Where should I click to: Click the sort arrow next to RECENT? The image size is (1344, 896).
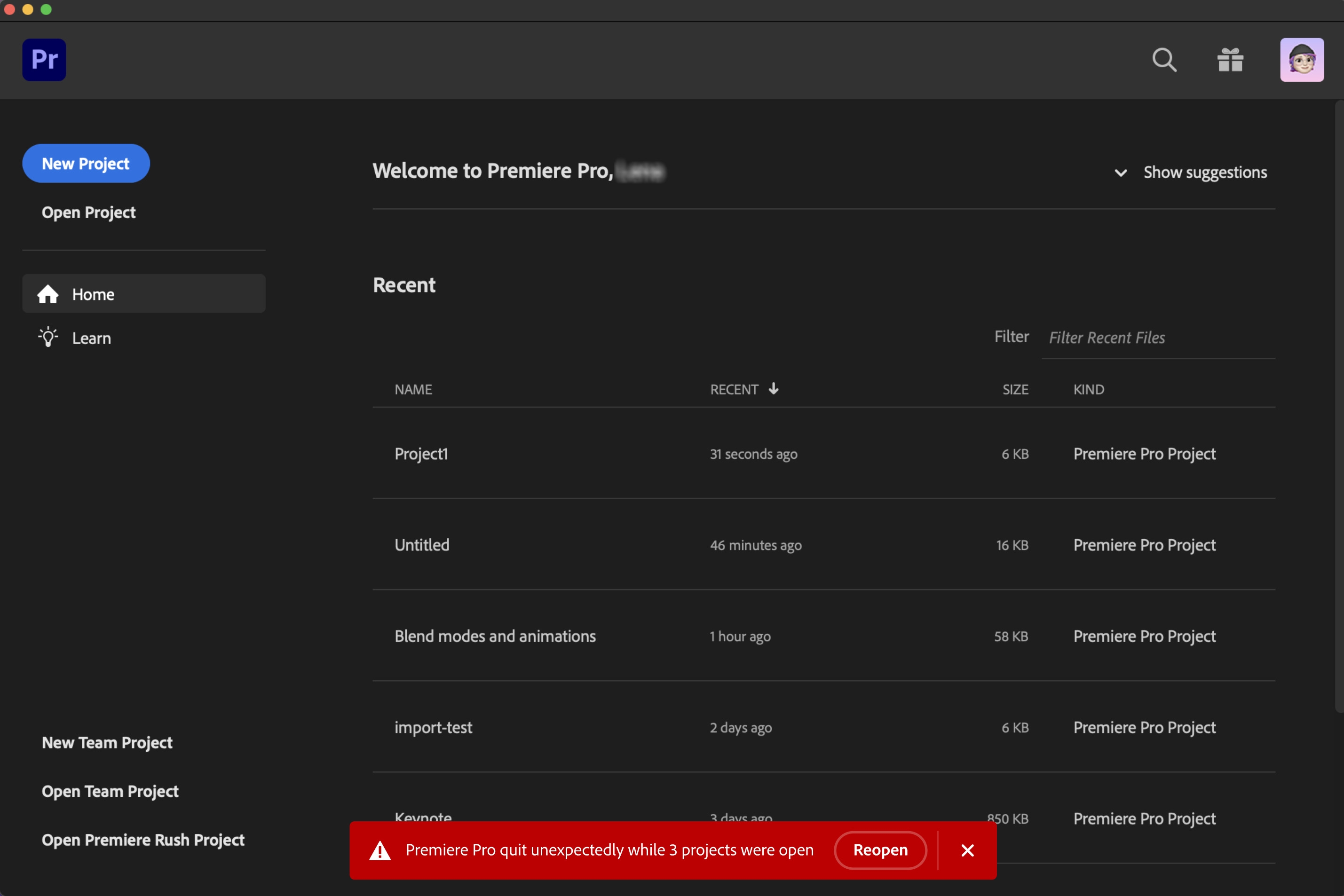coord(774,389)
